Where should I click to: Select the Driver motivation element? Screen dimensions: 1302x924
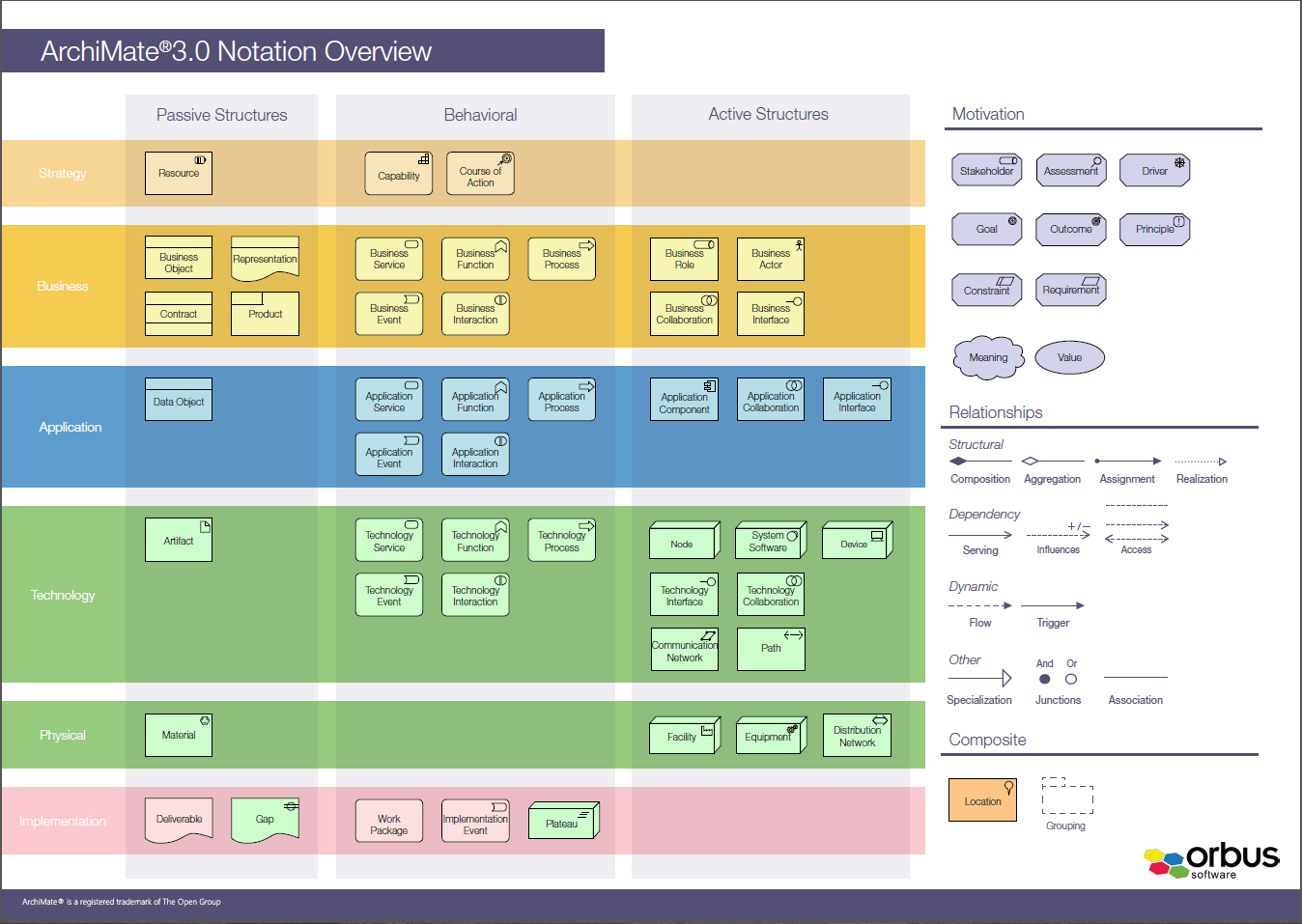tap(1154, 170)
